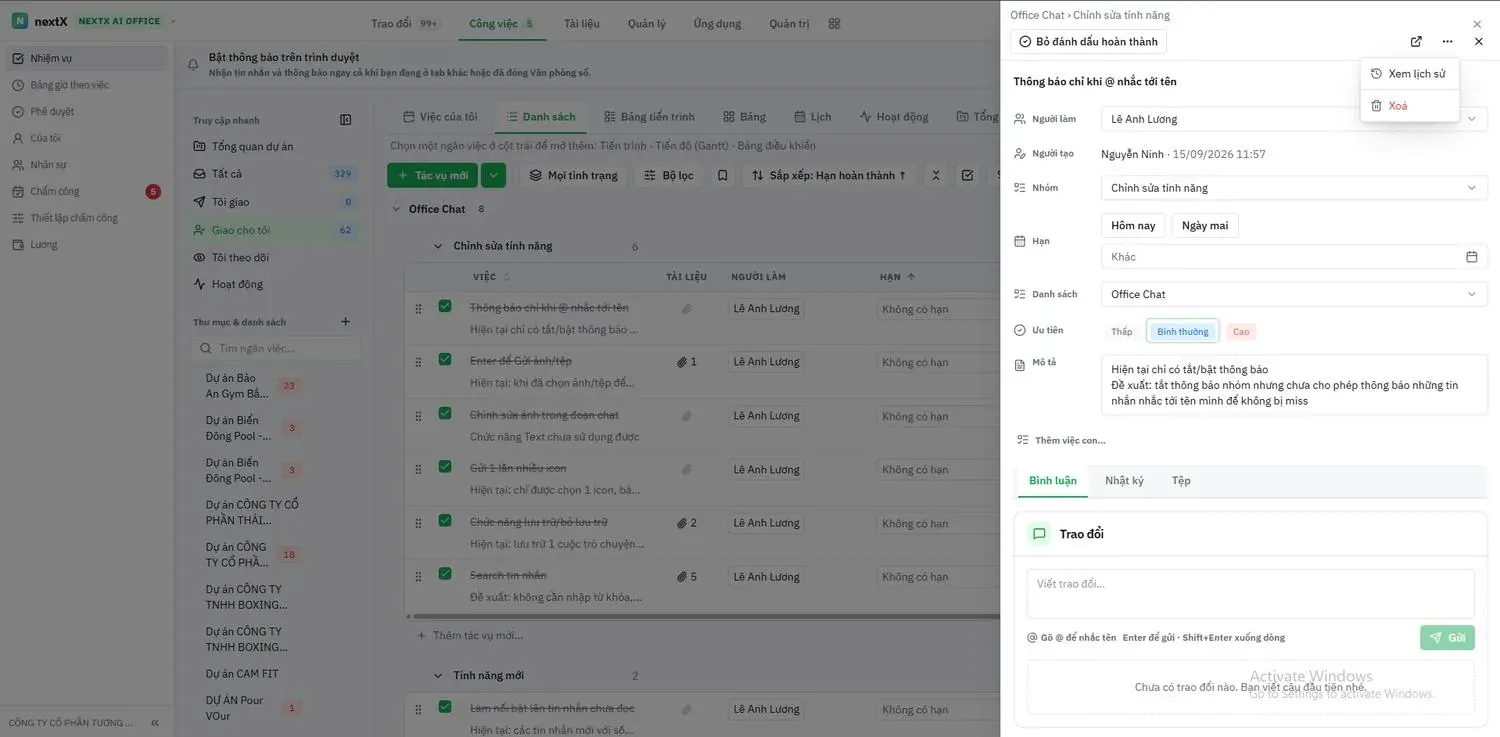Toggle the sidebar panel icon beside Truy cập nhanh
This screenshot has height=737, width=1500.
(x=346, y=120)
